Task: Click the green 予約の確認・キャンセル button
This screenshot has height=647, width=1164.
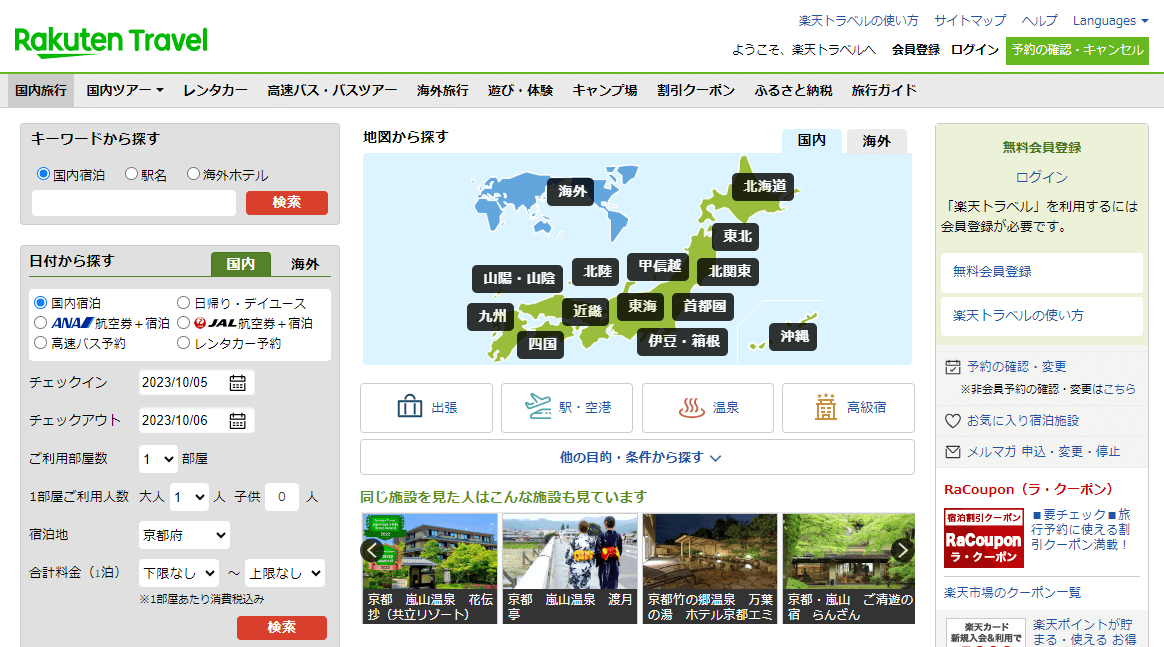Action: [x=1077, y=50]
